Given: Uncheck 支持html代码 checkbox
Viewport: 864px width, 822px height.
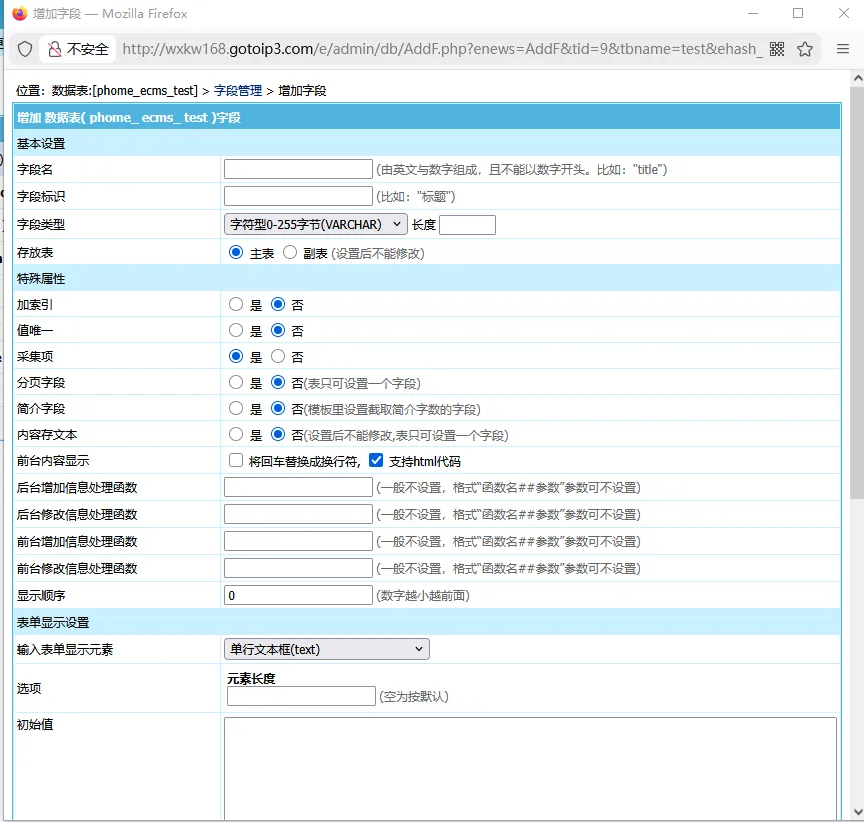Looking at the screenshot, I should point(376,460).
